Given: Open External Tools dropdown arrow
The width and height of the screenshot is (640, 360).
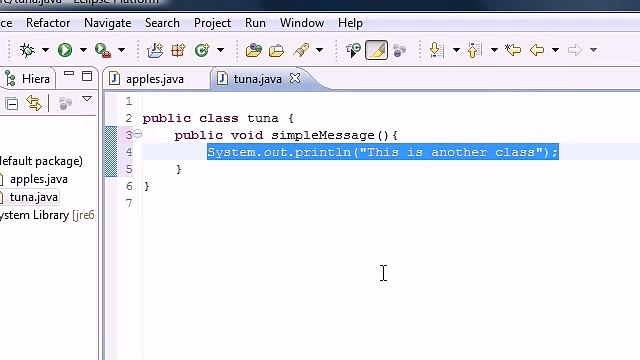Looking at the screenshot, I should 121,50.
